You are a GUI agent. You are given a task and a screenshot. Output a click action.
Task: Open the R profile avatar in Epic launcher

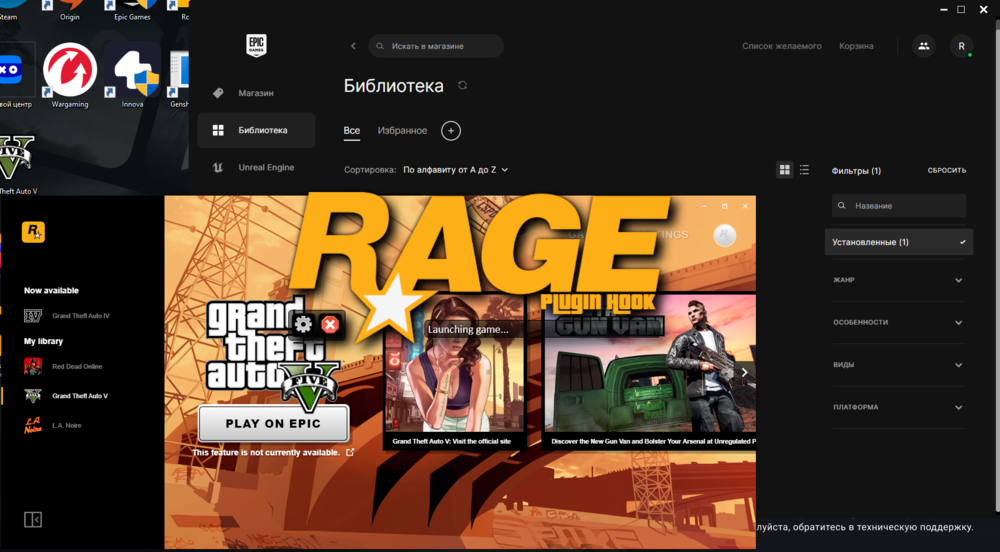tap(961, 46)
